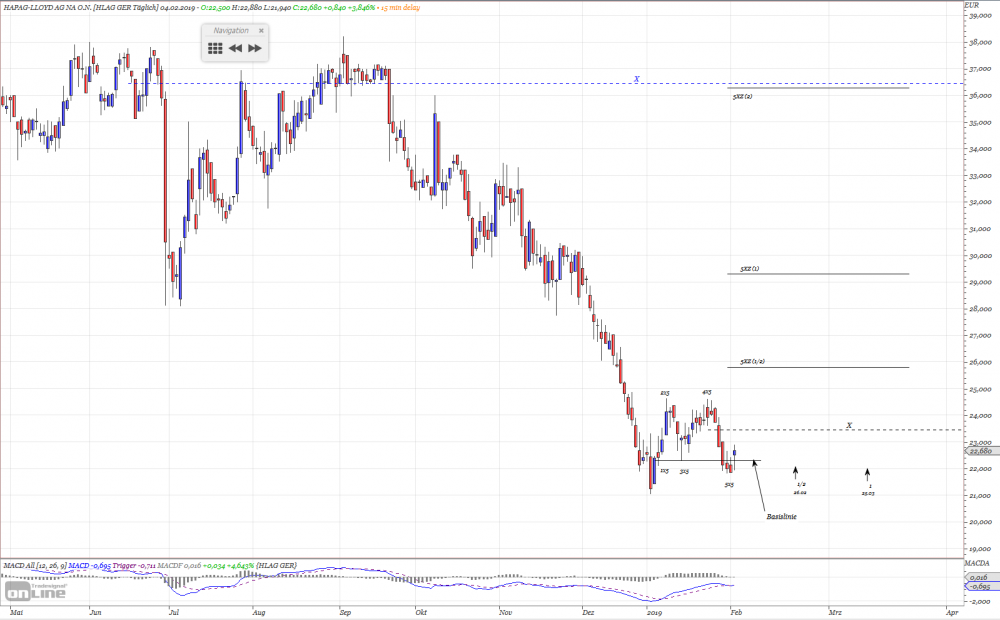Image resolution: width=1000 pixels, height=620 pixels.
Task: Click the 'MACD All [12, 26, 9]' indicator label
Action: (34, 566)
